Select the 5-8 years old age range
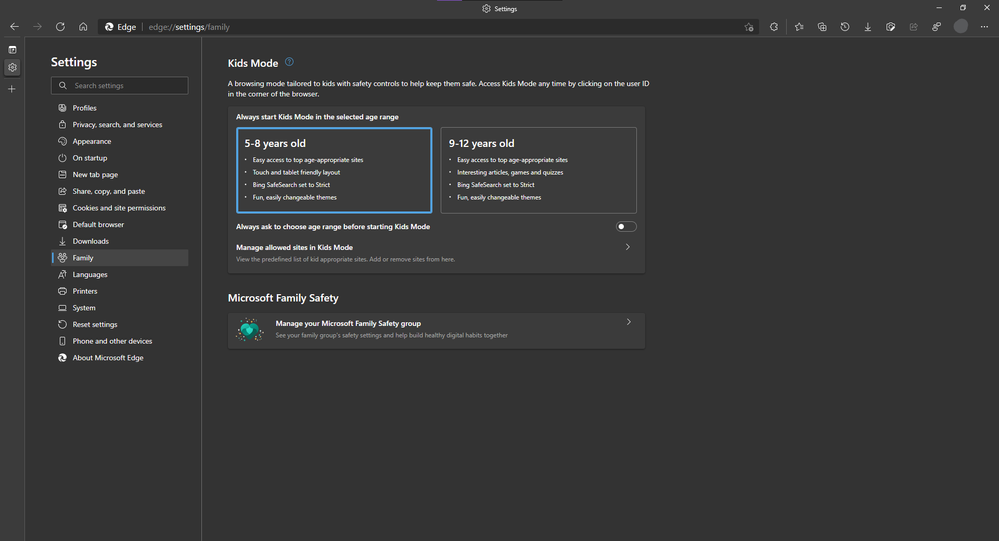The image size is (999, 541). coord(334,170)
